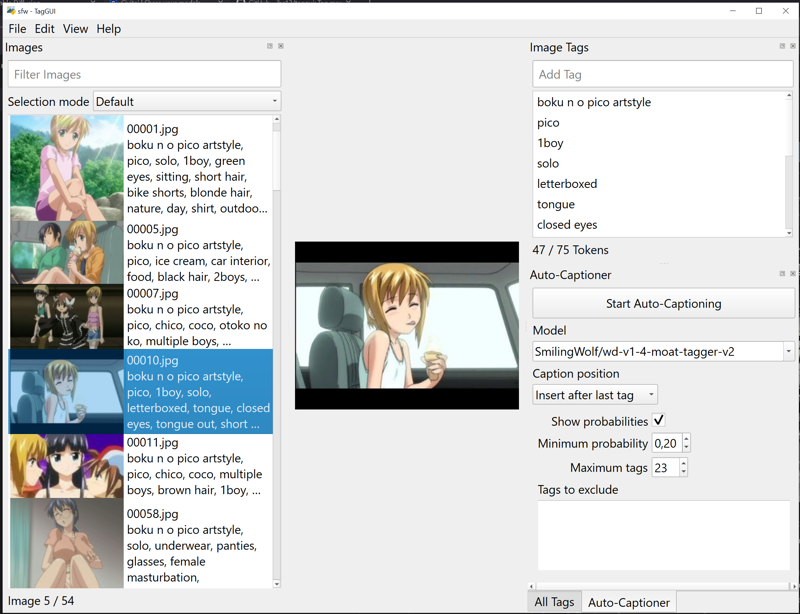Click the 'Image 5 / 54' status text
The width and height of the screenshot is (800, 614).
coord(41,601)
